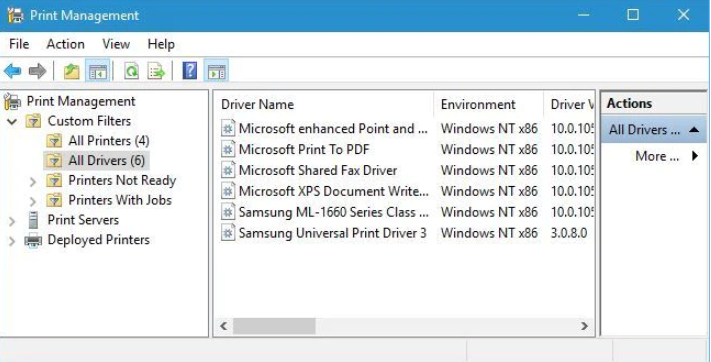Expand the Printers With Jobs node
The height and width of the screenshot is (362, 711).
33,201
